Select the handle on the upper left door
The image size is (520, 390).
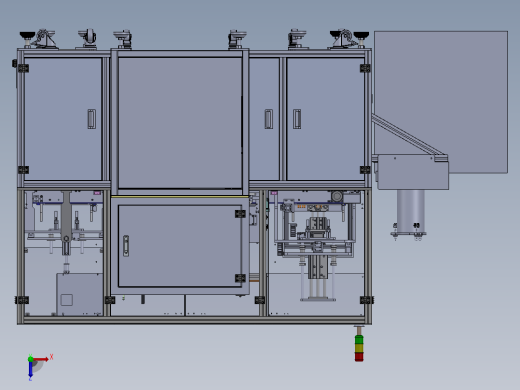tap(92, 119)
